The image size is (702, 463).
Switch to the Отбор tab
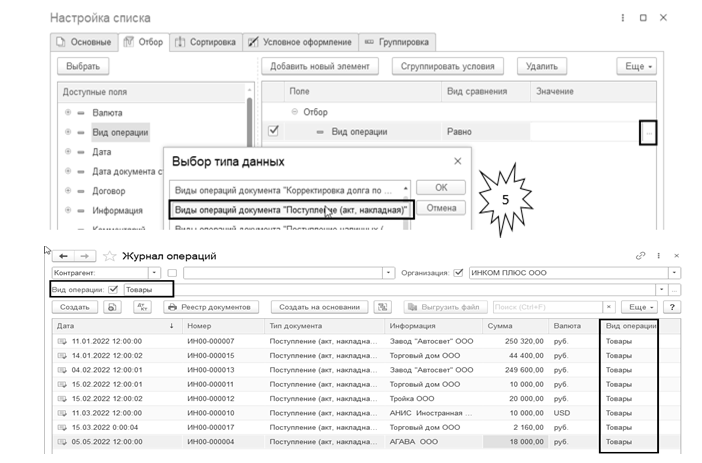click(x=144, y=42)
